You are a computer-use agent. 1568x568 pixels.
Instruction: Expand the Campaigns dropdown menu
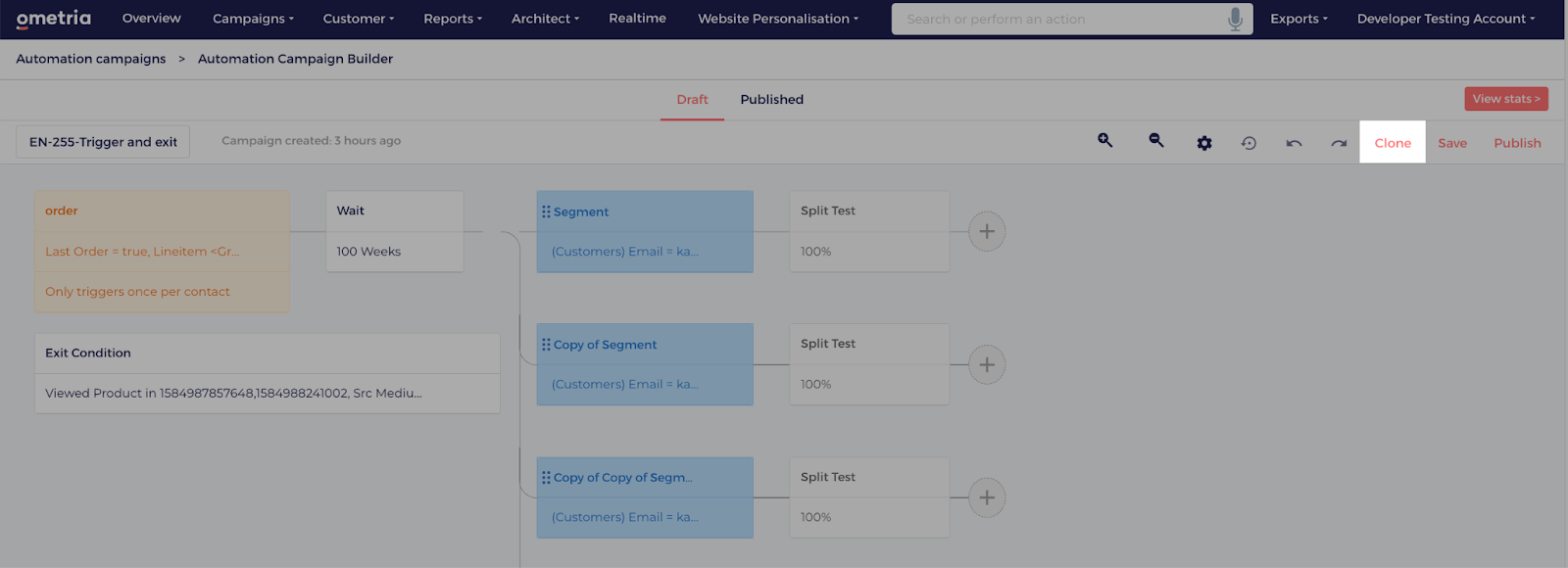tap(253, 19)
